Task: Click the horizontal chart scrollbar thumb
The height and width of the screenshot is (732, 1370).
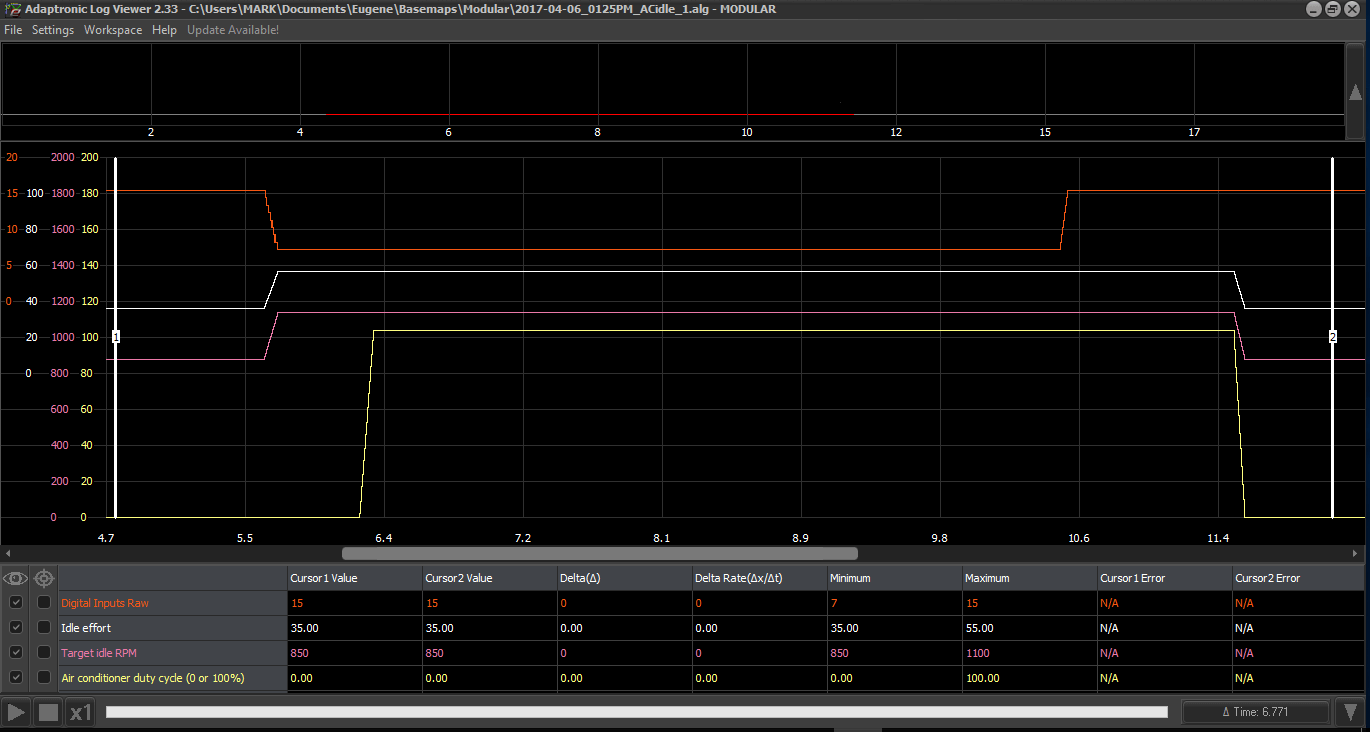Action: click(x=600, y=553)
